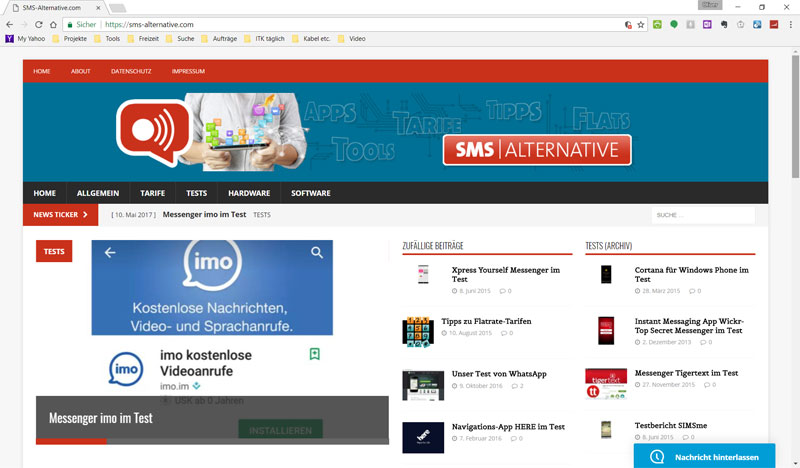The height and width of the screenshot is (468, 800).
Task: Click HOME in the dark navigation bar
Action: point(45,193)
